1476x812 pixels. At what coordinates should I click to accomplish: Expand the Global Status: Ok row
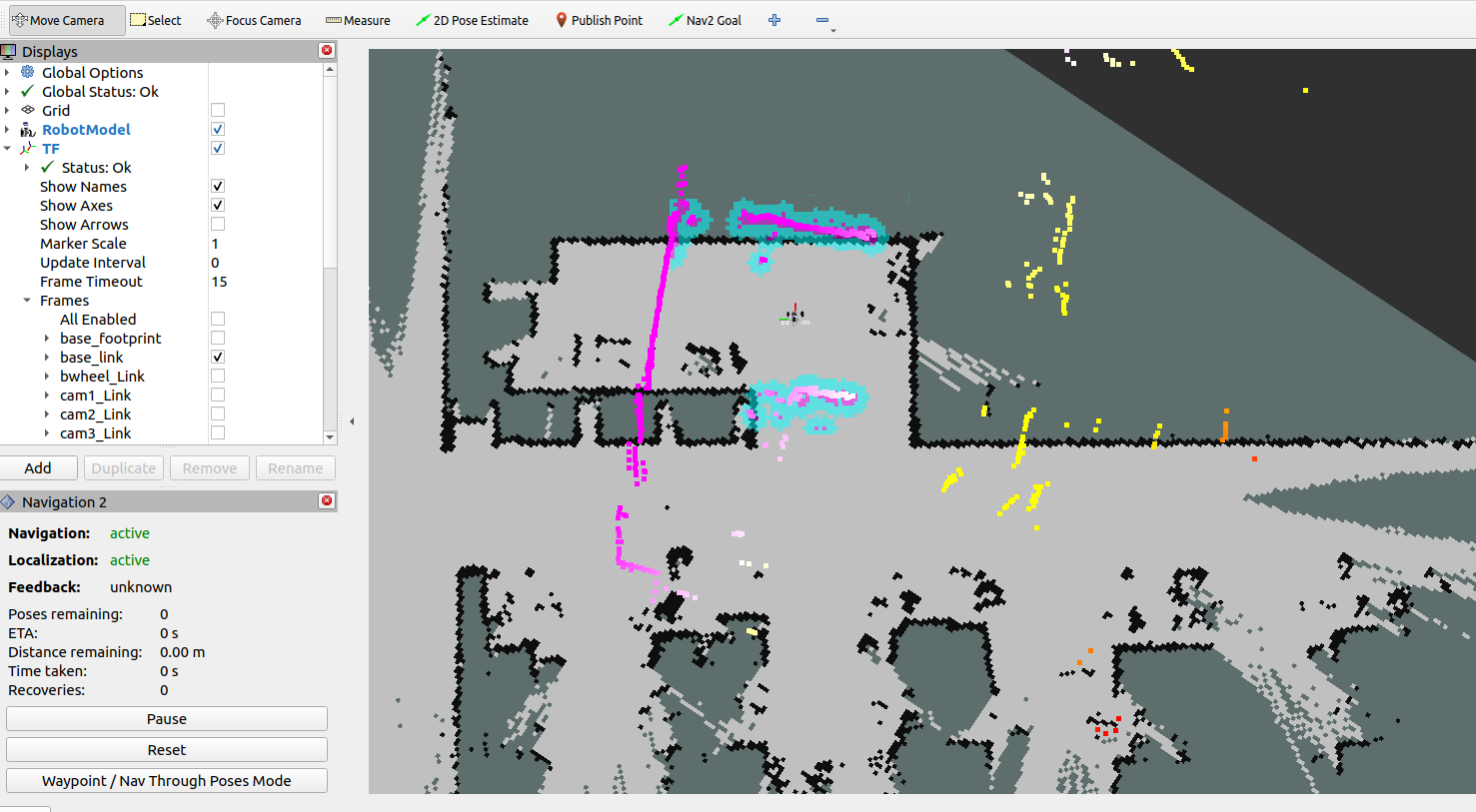[x=8, y=91]
